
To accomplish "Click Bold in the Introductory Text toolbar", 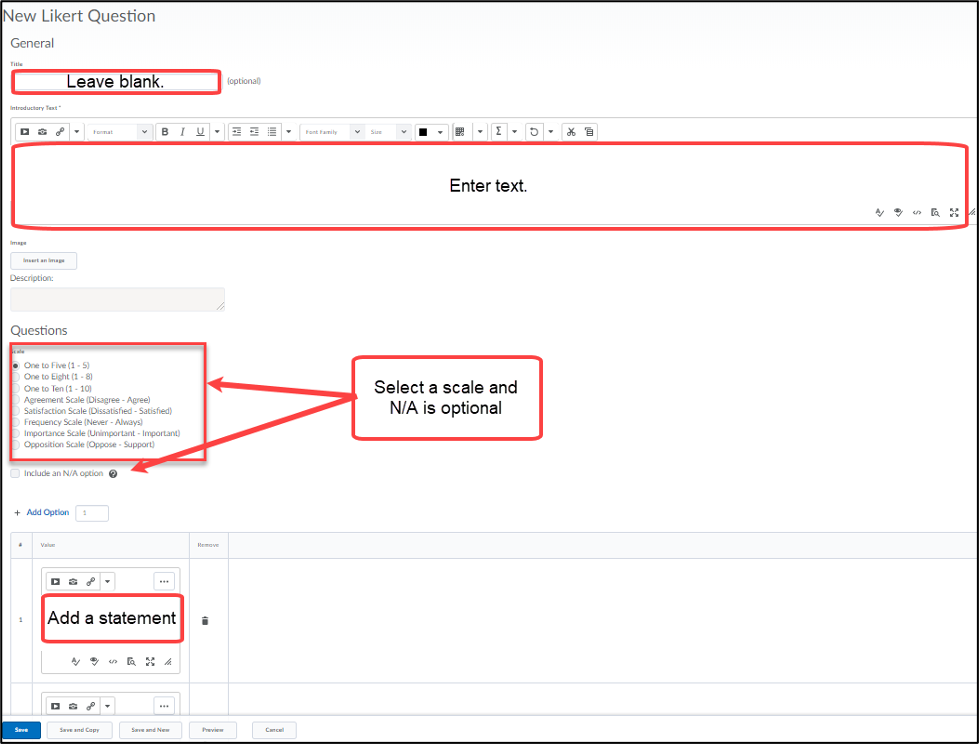I will (165, 132).
